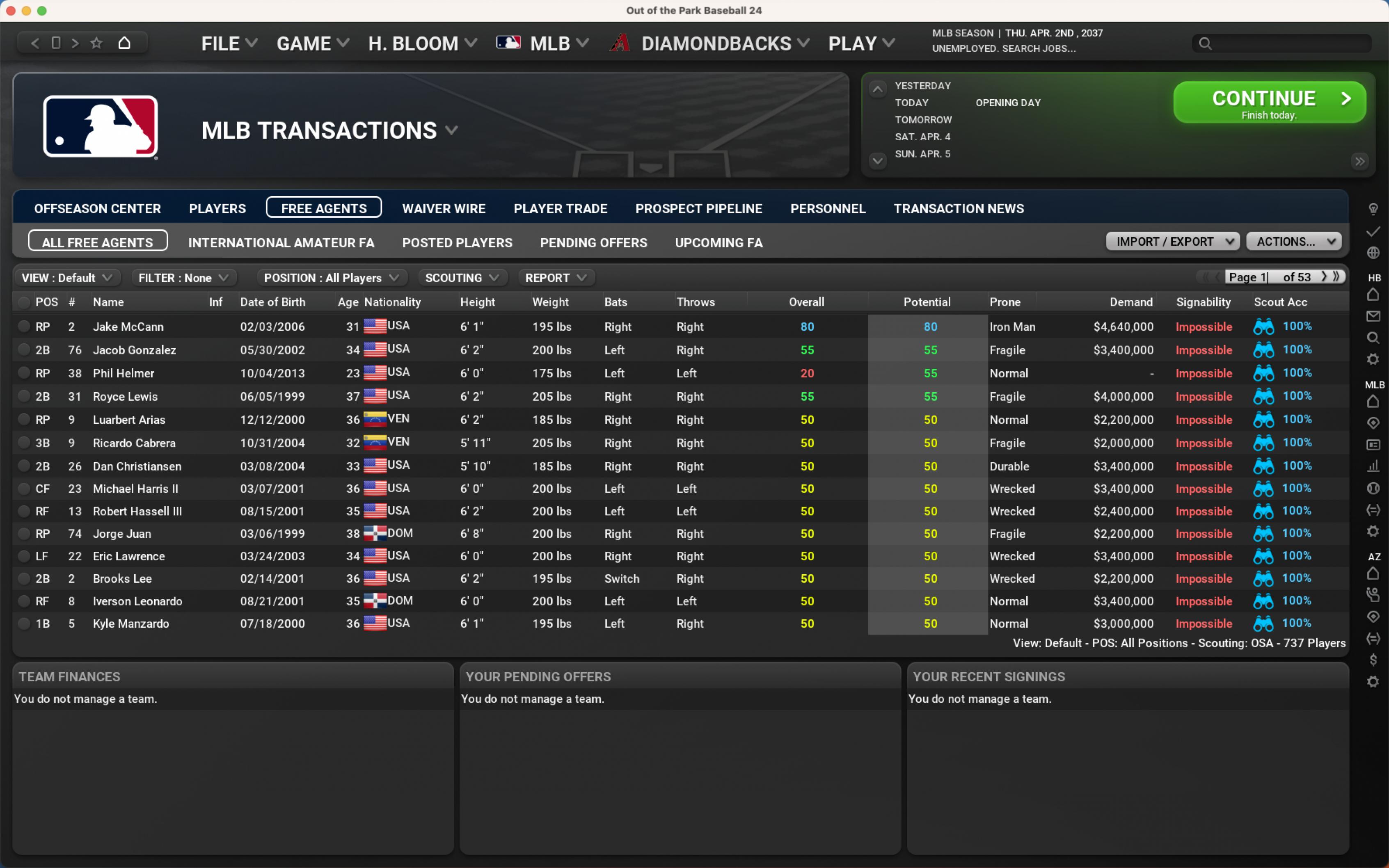Screen dimensions: 1389x868
Task: Open the FILTER : None dropdown
Action: point(183,278)
